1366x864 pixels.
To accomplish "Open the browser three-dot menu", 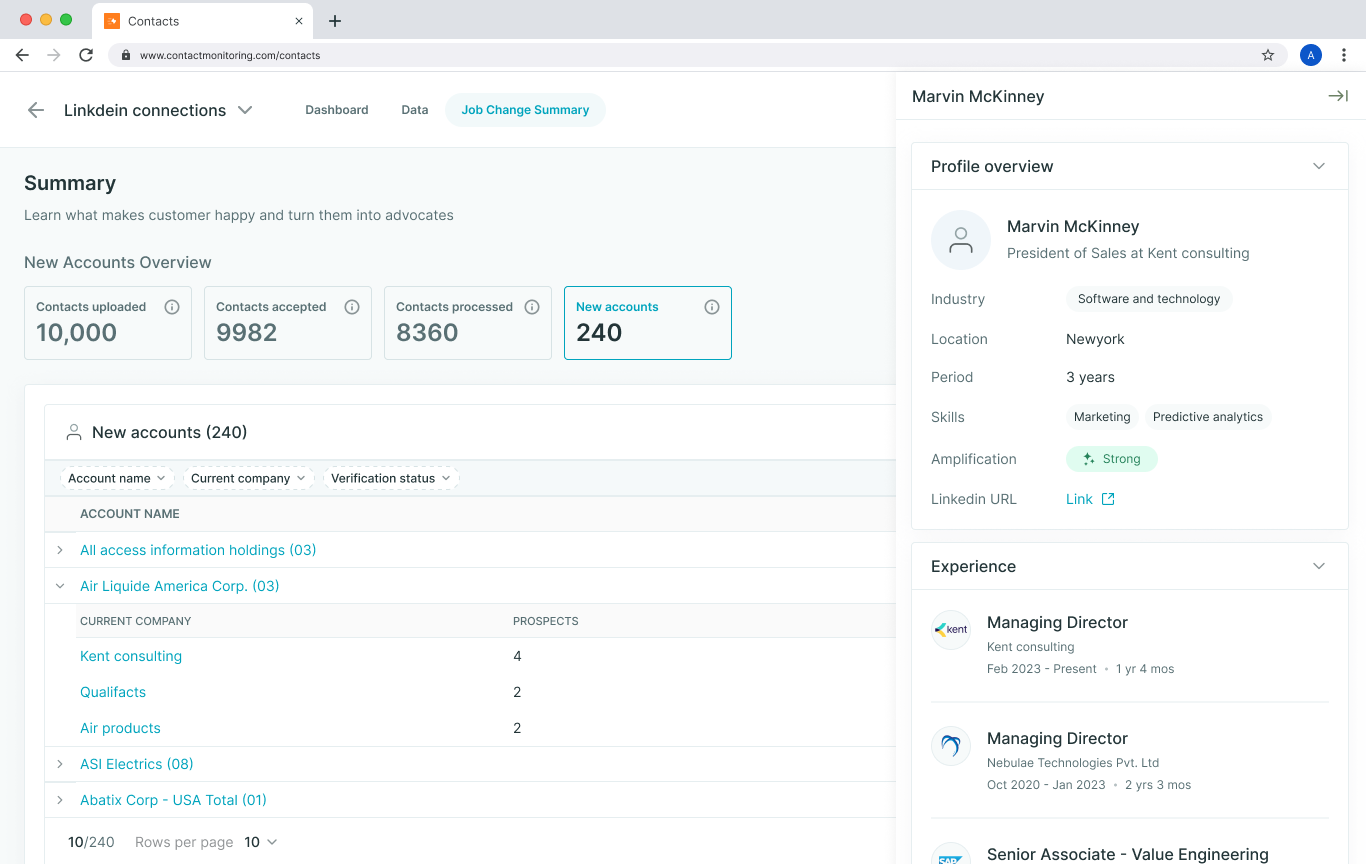I will tap(1345, 55).
